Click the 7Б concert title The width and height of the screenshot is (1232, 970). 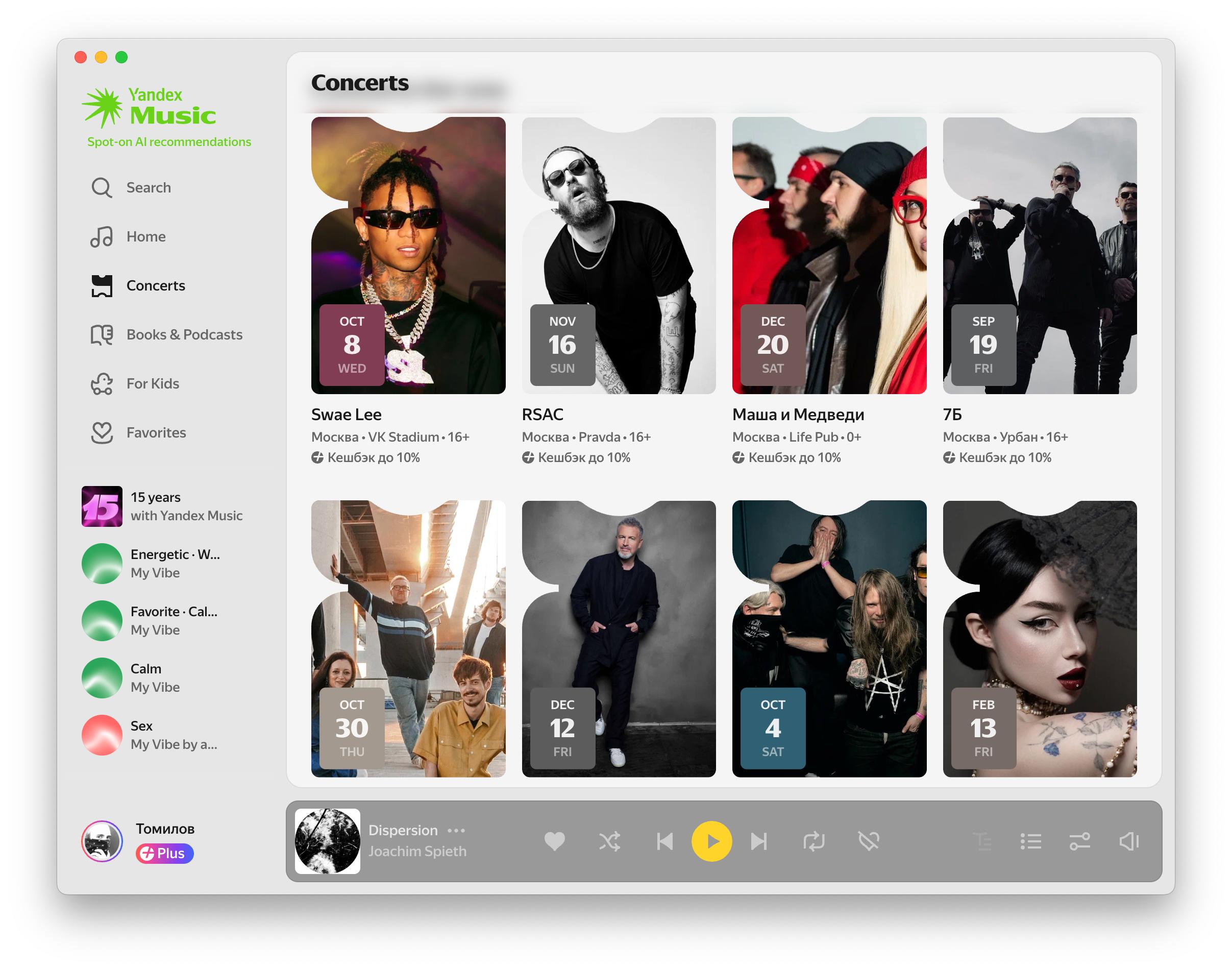point(952,415)
